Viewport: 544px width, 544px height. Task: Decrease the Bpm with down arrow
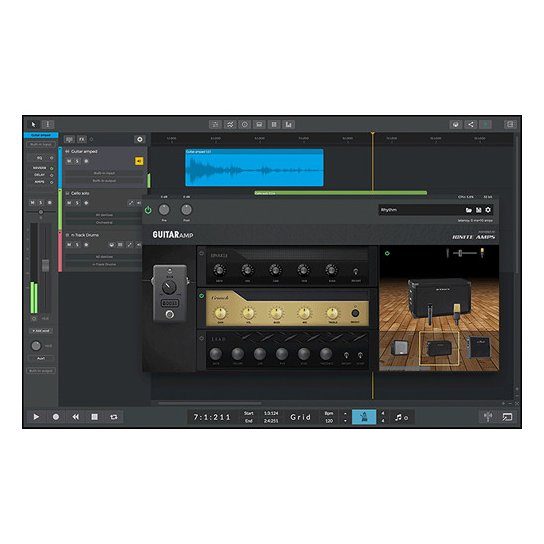click(345, 421)
